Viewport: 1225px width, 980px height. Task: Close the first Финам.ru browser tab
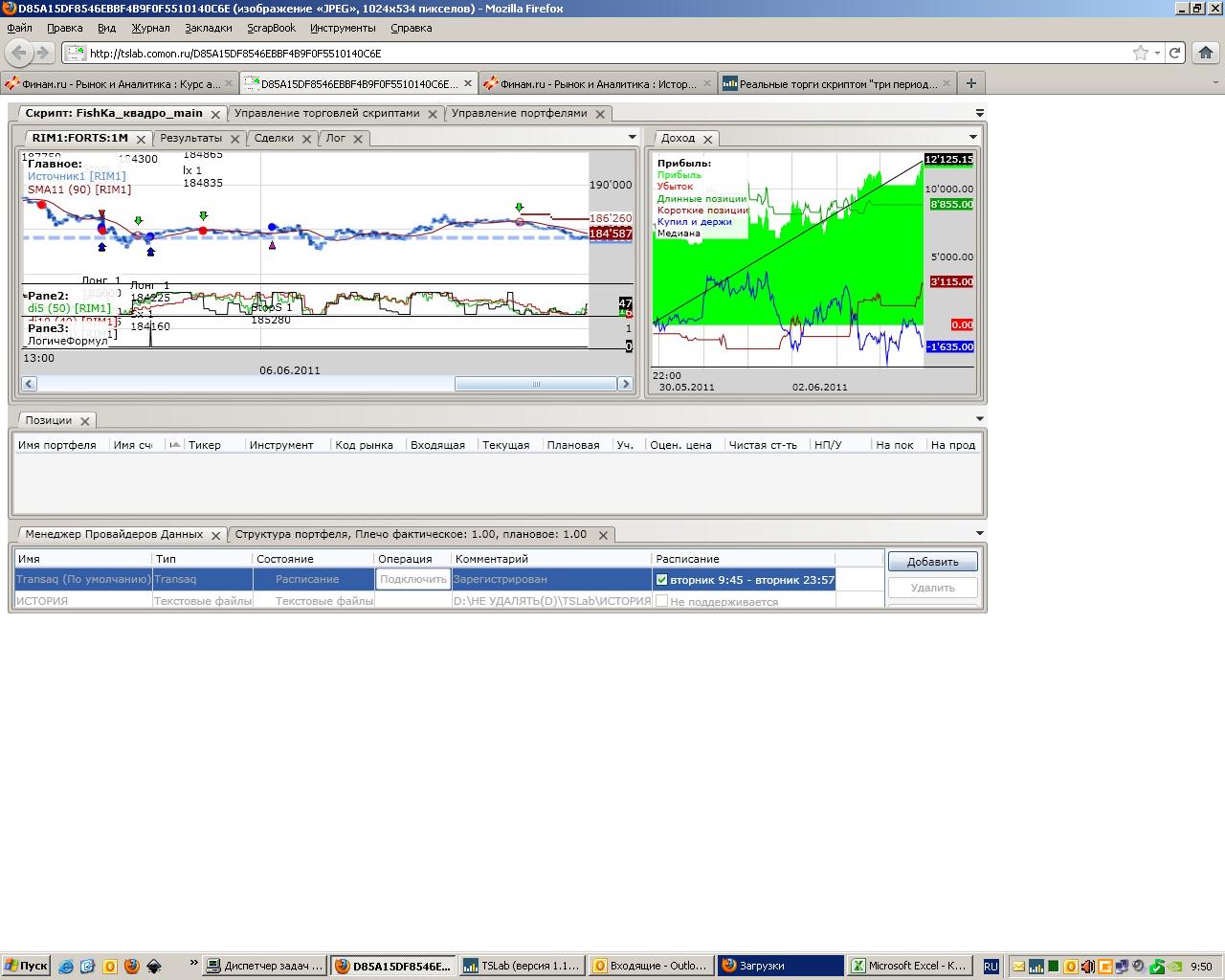click(229, 84)
